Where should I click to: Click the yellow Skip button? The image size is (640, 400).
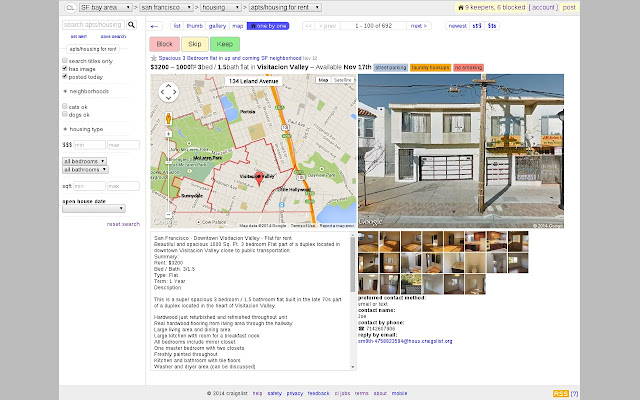[195, 44]
